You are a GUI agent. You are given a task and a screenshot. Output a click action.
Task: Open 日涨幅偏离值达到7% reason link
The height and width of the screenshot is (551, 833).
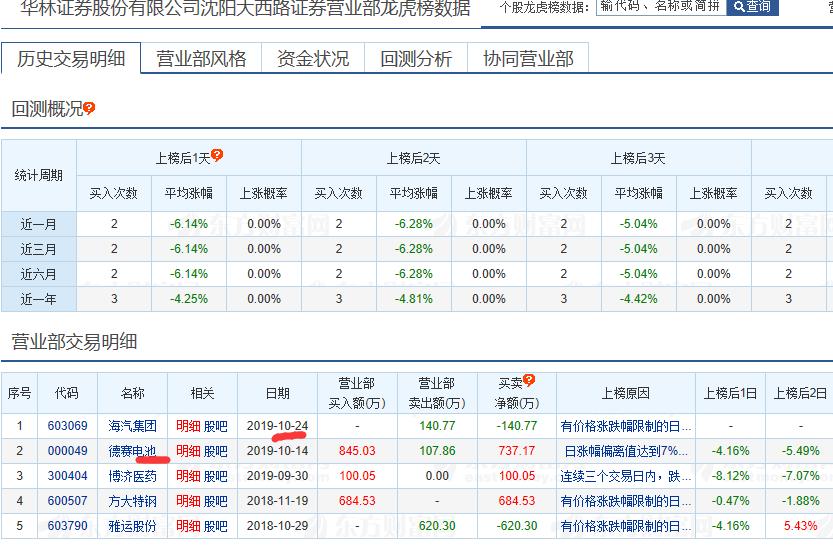[625, 451]
